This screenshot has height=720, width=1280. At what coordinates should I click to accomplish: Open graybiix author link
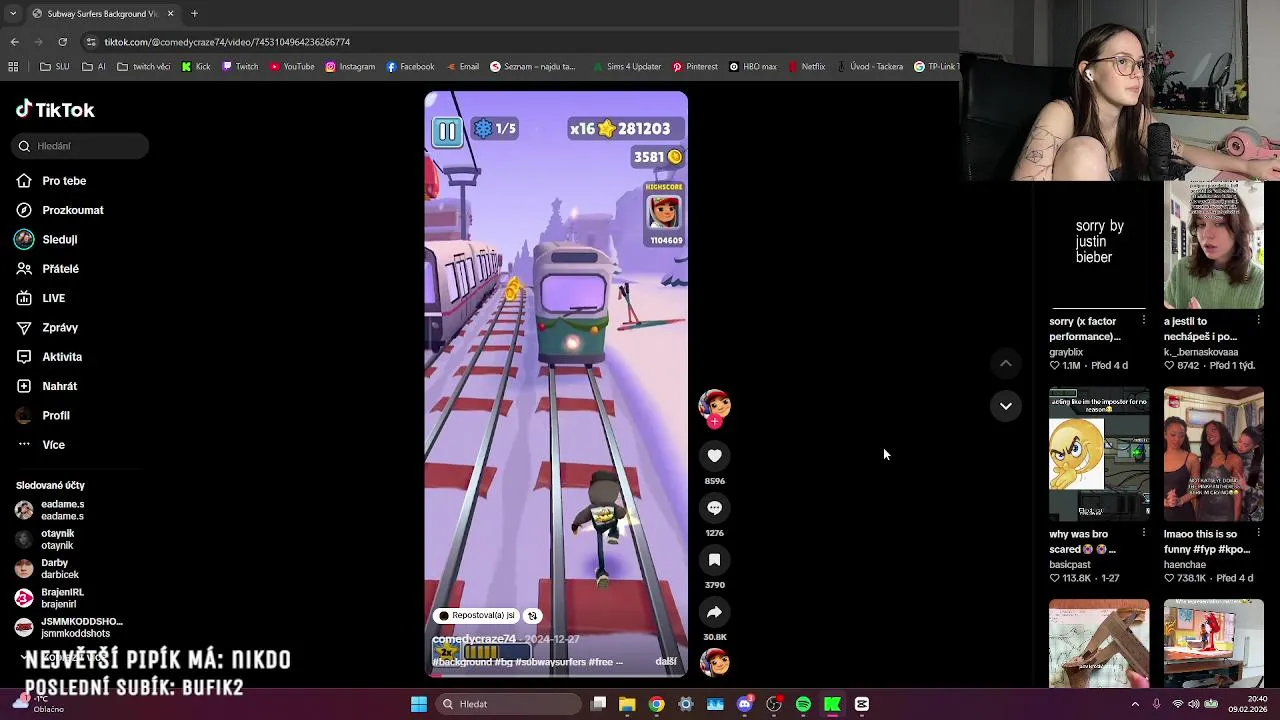point(1066,352)
